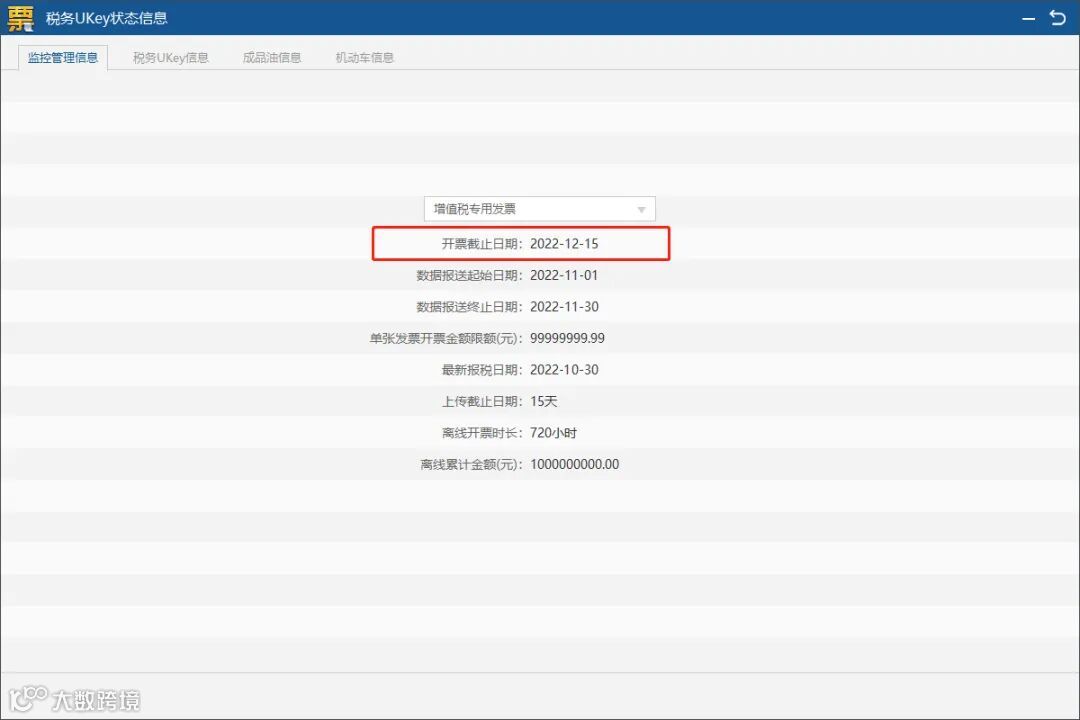Click the 最新报税日期 label
1080x720 pixels.
coord(482,370)
